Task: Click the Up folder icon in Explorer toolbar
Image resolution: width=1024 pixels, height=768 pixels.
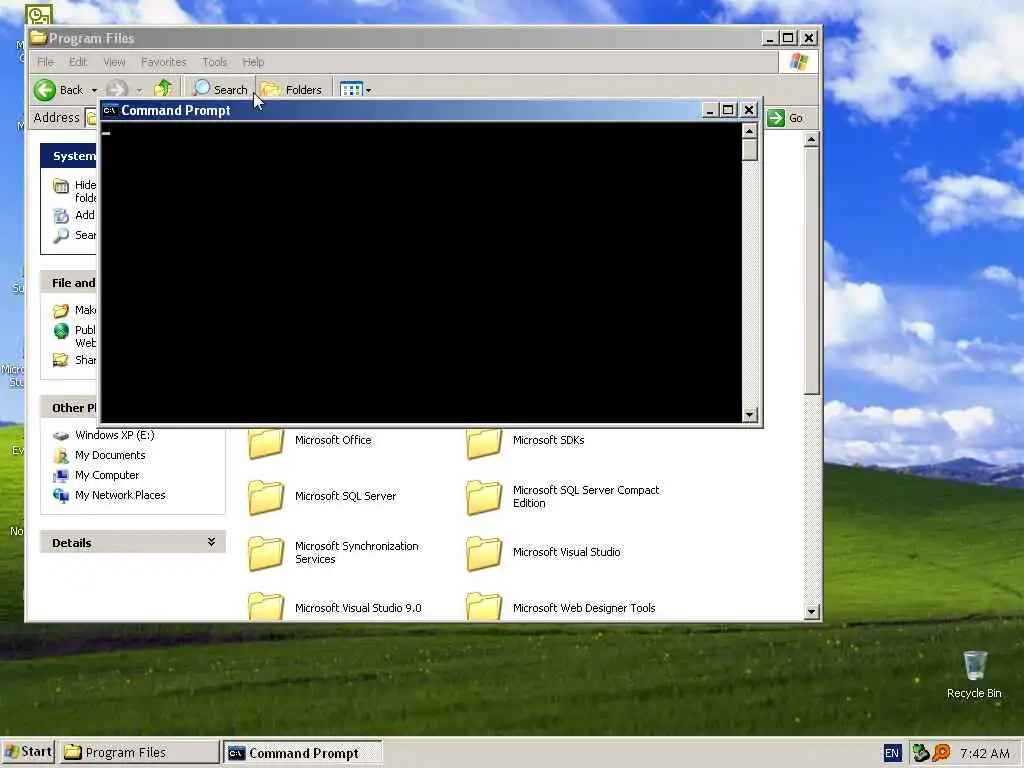Action: coord(163,88)
